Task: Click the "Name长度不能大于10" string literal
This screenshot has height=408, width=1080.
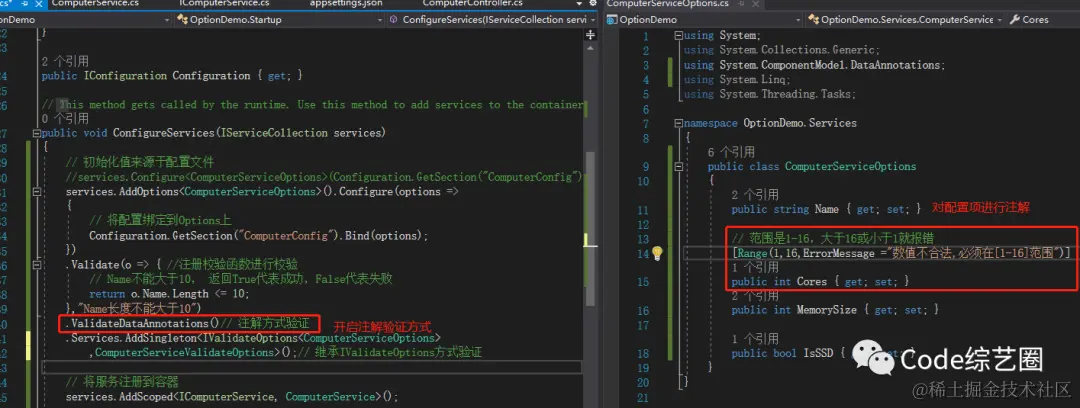Action: (141, 307)
